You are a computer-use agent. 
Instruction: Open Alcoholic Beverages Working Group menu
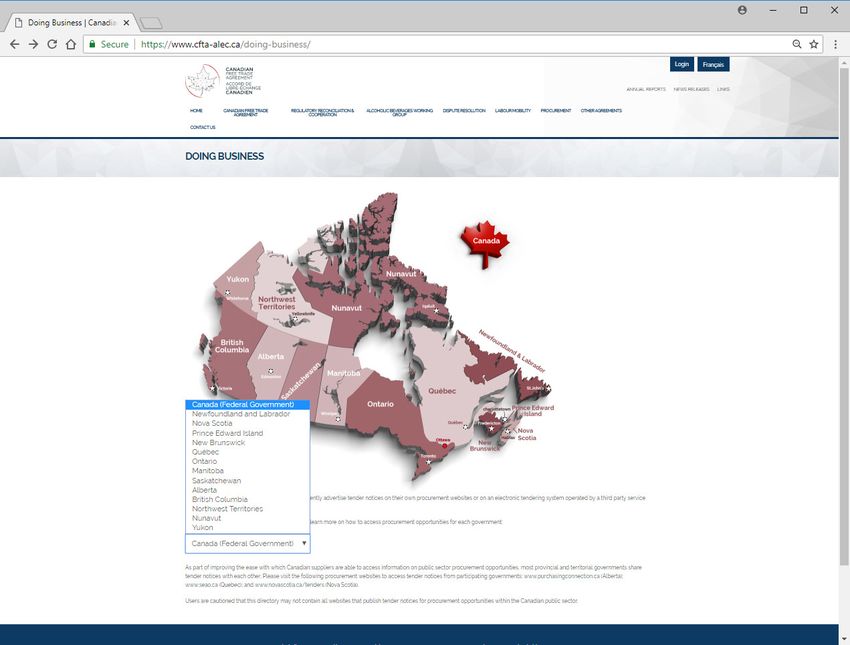tap(400, 112)
